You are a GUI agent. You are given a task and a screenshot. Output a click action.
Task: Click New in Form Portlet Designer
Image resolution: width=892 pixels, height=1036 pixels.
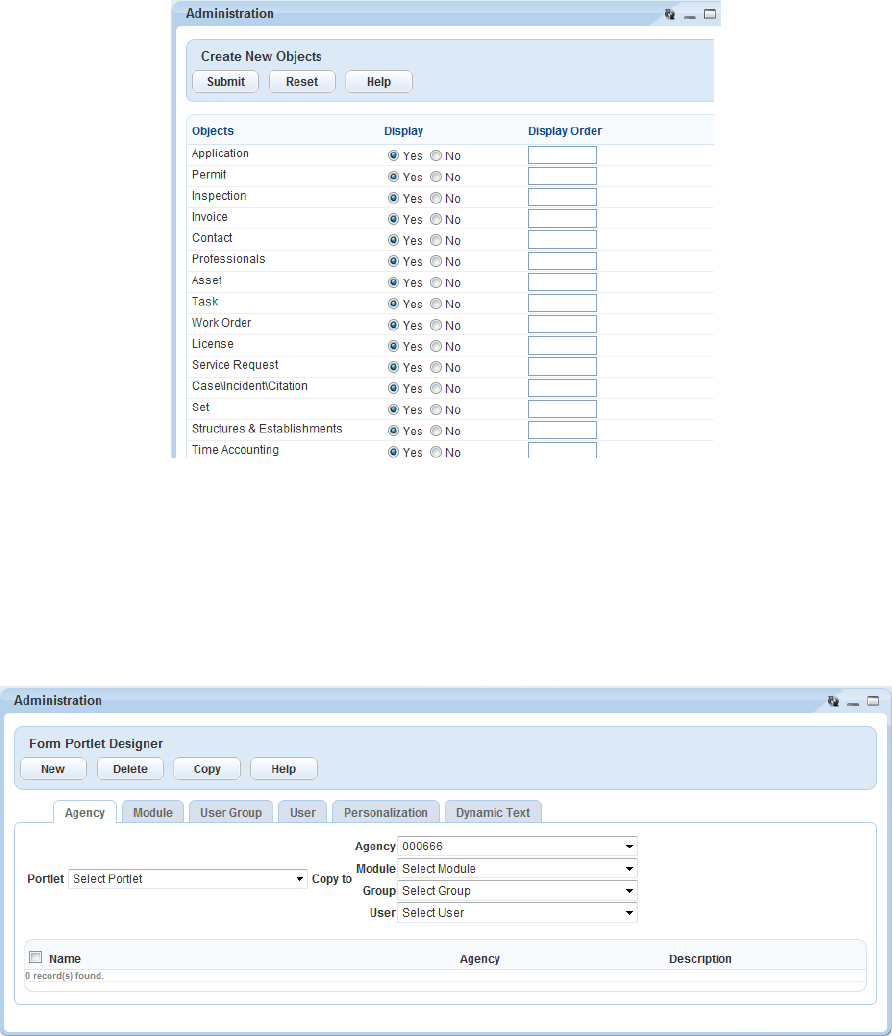click(x=53, y=769)
